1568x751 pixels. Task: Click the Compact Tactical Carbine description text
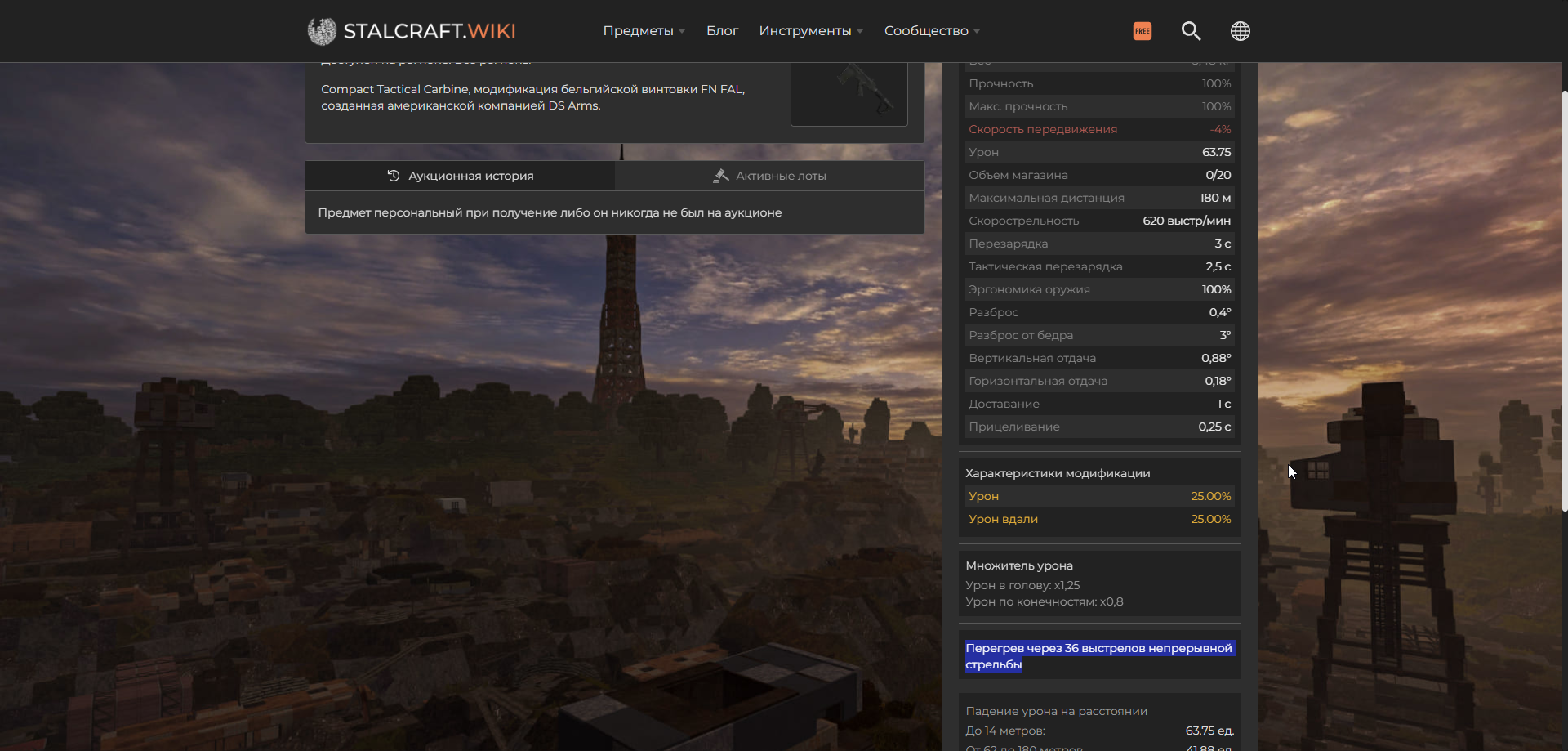pyautogui.click(x=532, y=97)
